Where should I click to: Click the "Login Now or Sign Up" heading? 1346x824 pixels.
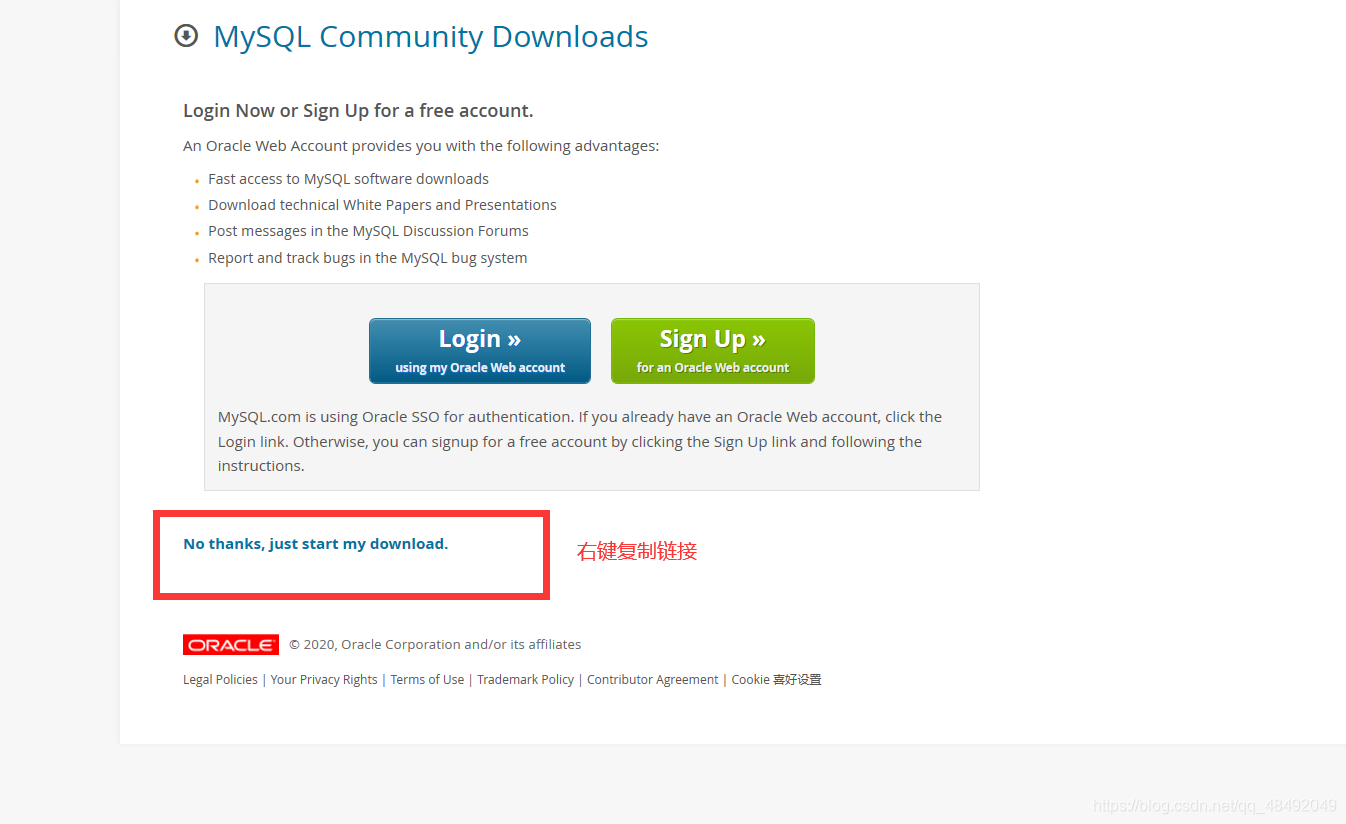pos(358,111)
